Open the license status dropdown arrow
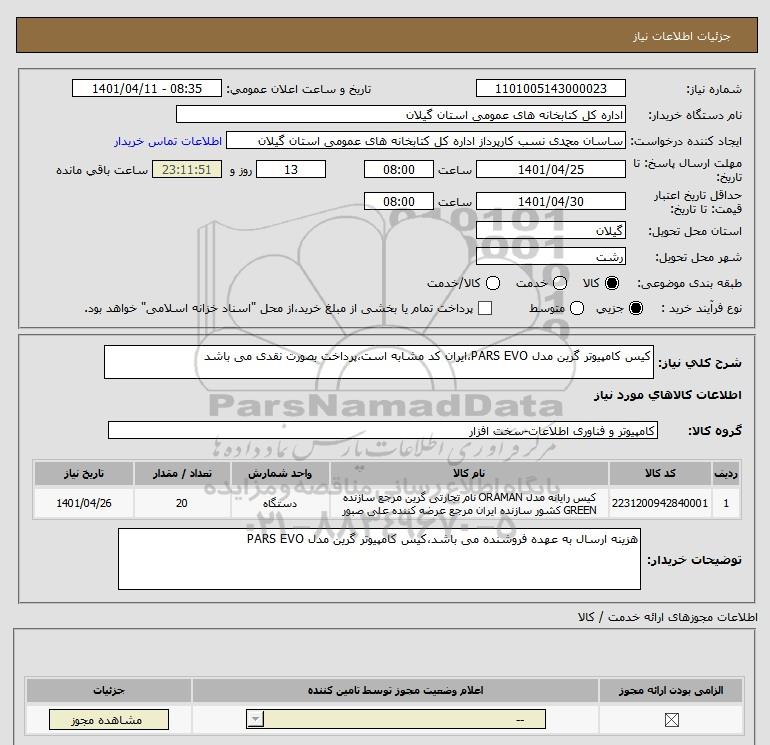This screenshot has width=770, height=745. tap(255, 720)
